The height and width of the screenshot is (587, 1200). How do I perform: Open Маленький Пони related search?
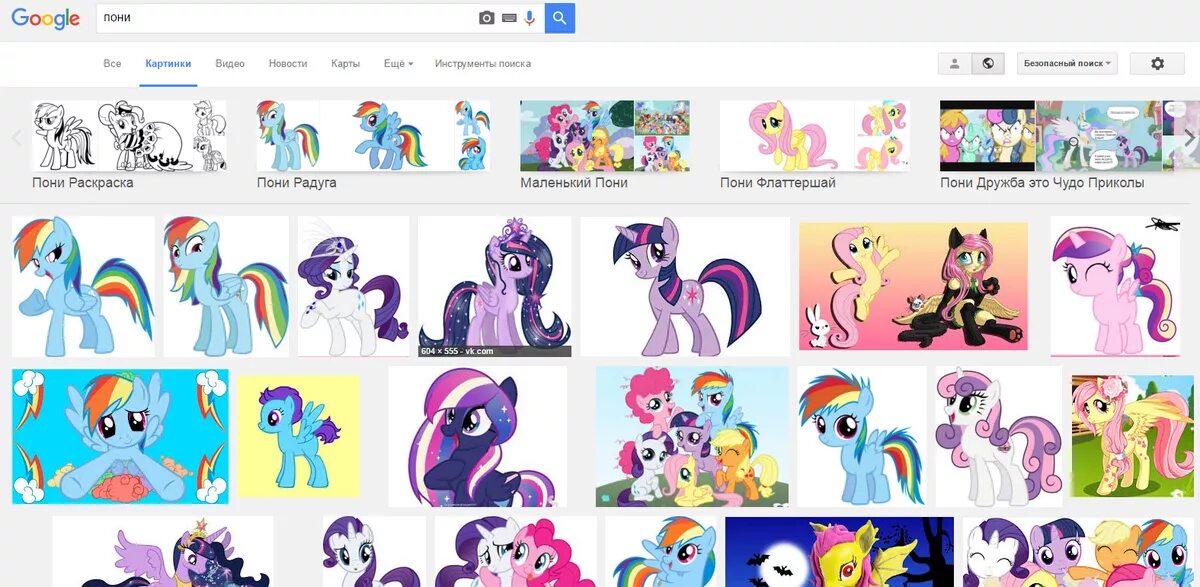tap(574, 183)
